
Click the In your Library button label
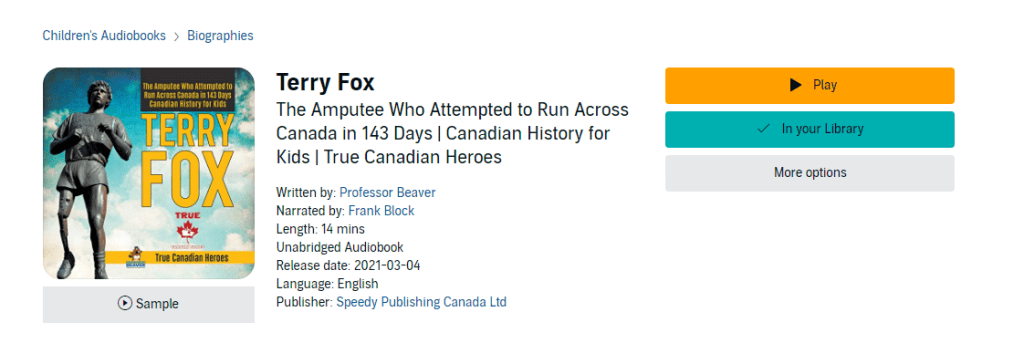[x=822, y=129]
